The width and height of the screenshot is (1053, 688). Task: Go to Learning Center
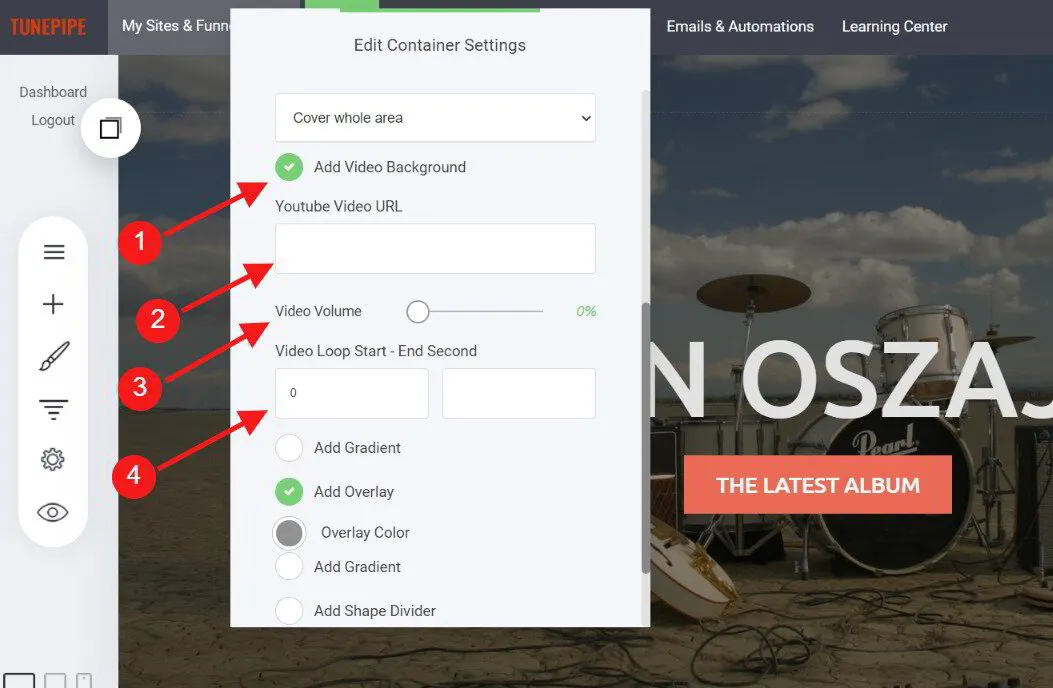895,27
